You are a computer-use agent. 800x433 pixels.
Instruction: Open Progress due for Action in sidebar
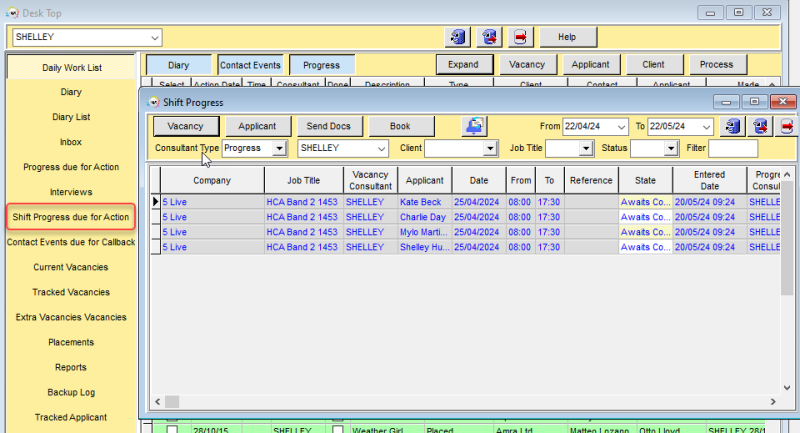click(71, 167)
